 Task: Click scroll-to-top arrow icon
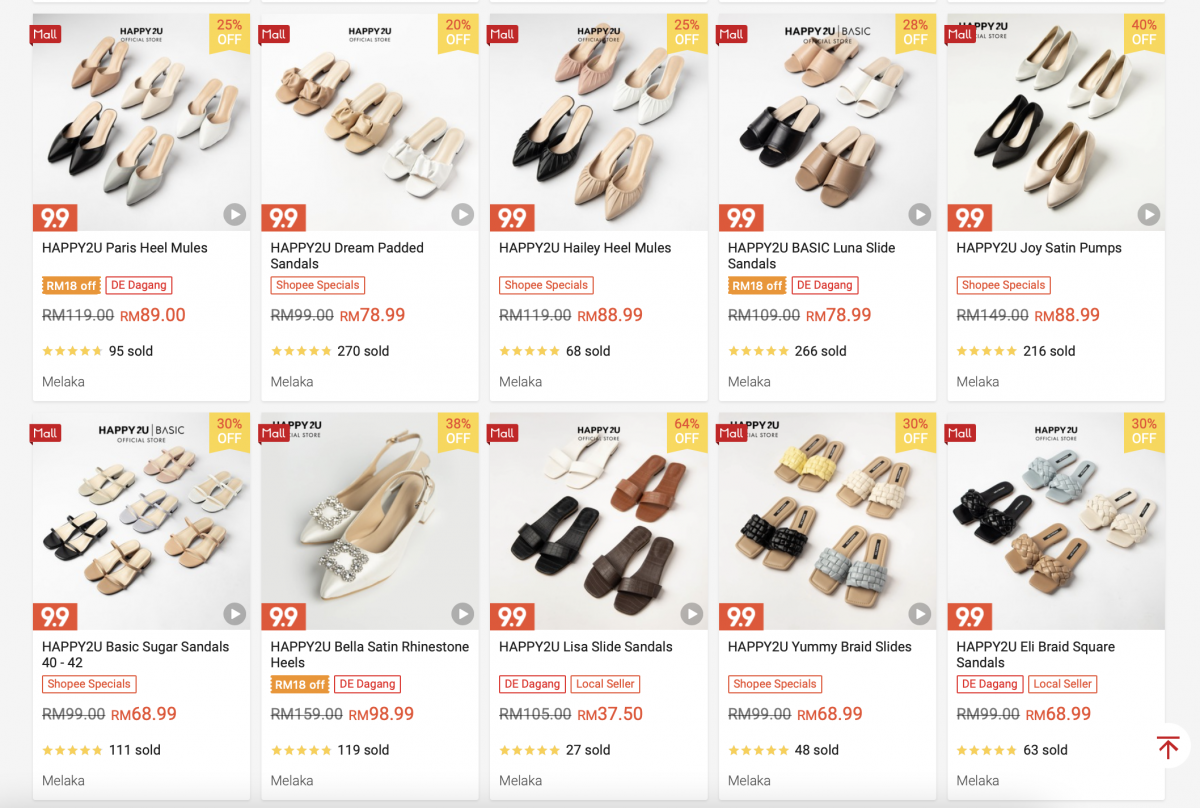[1168, 747]
